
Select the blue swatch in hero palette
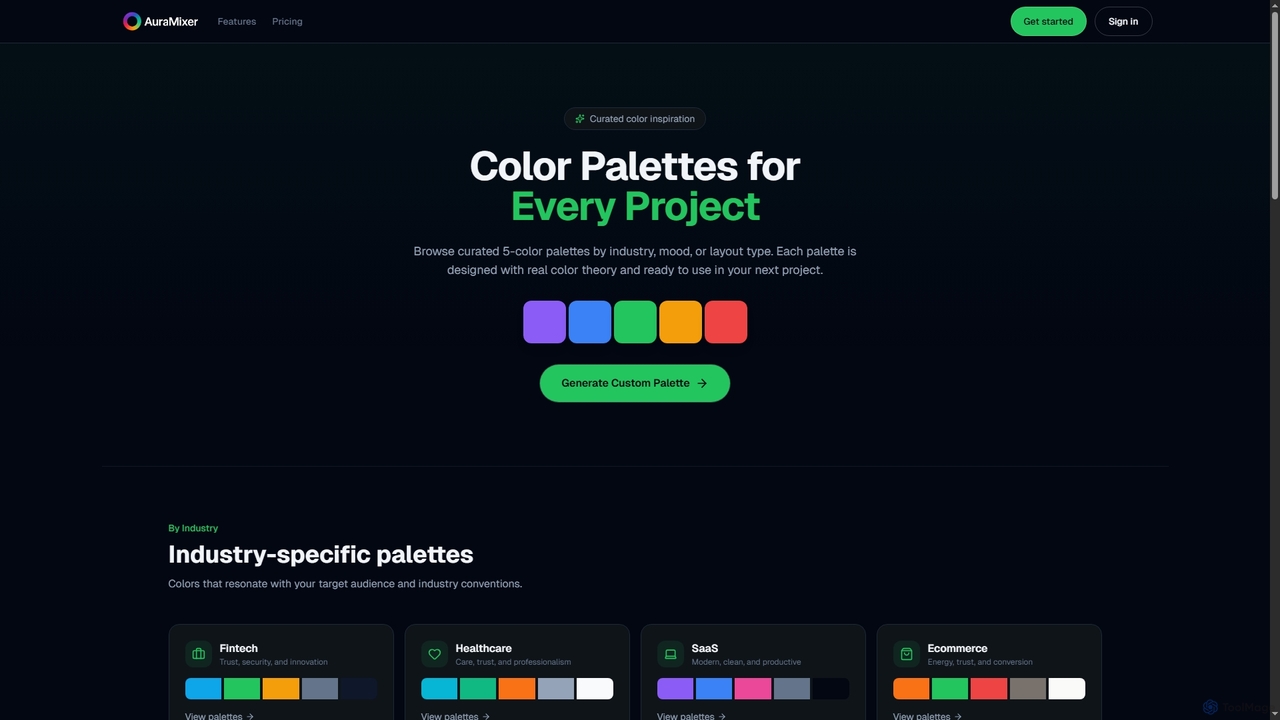tap(590, 322)
